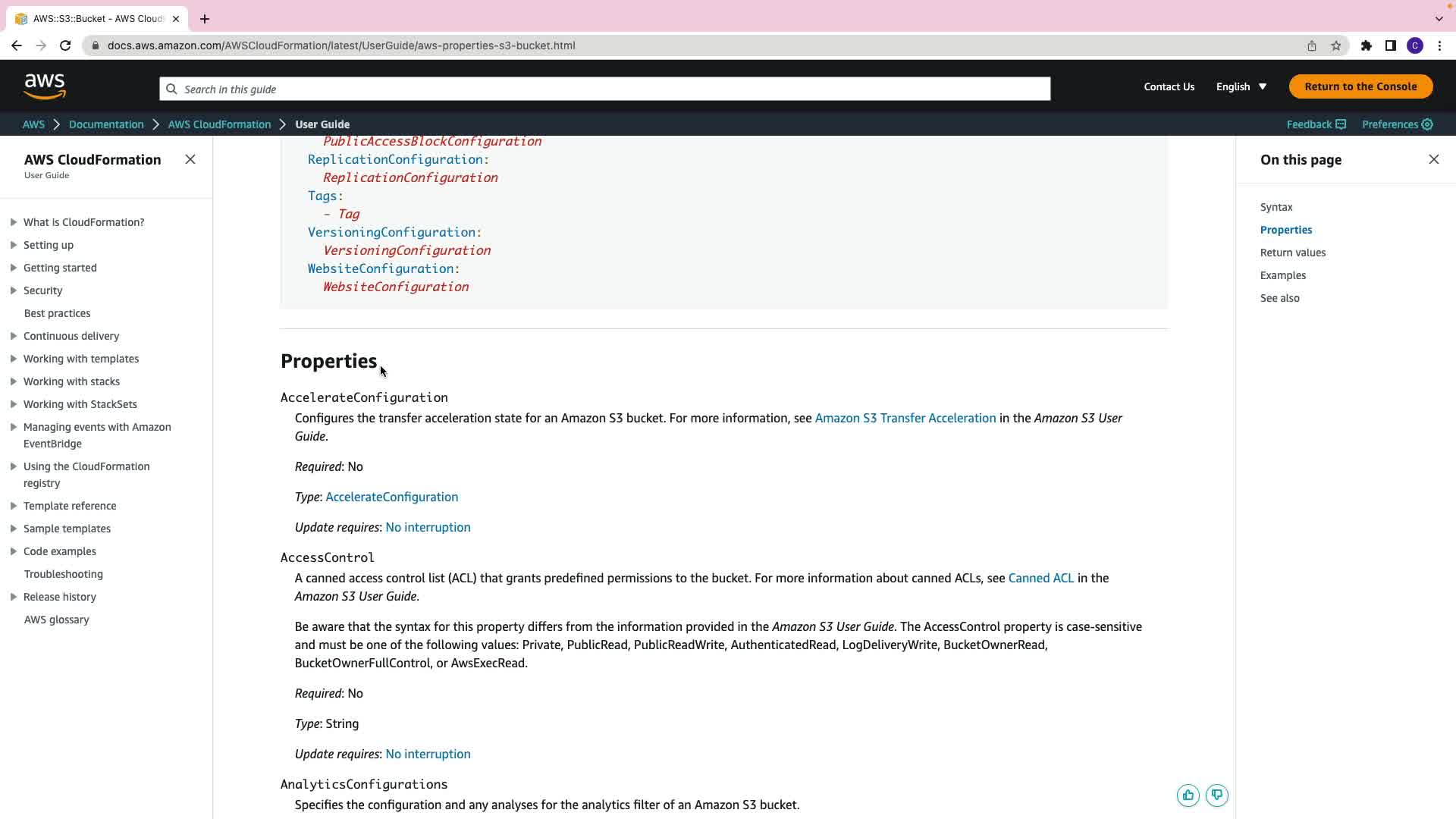Open Preferences gear icon
This screenshot has height=819, width=1456.
(1427, 124)
